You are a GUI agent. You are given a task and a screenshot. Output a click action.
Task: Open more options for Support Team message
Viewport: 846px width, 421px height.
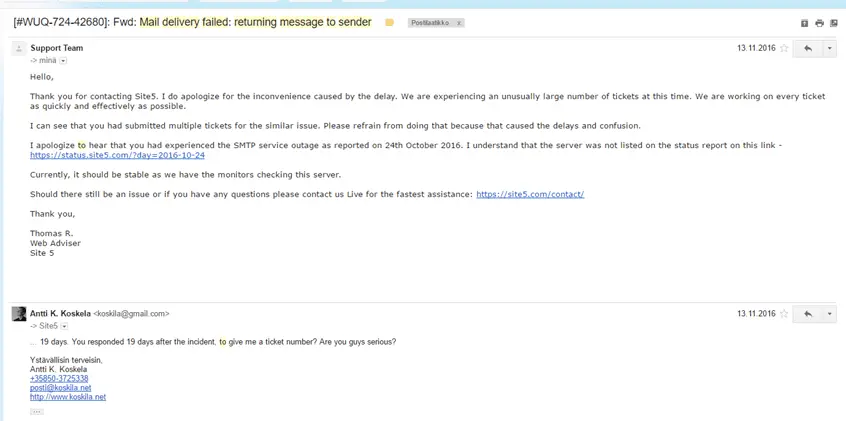click(830, 48)
